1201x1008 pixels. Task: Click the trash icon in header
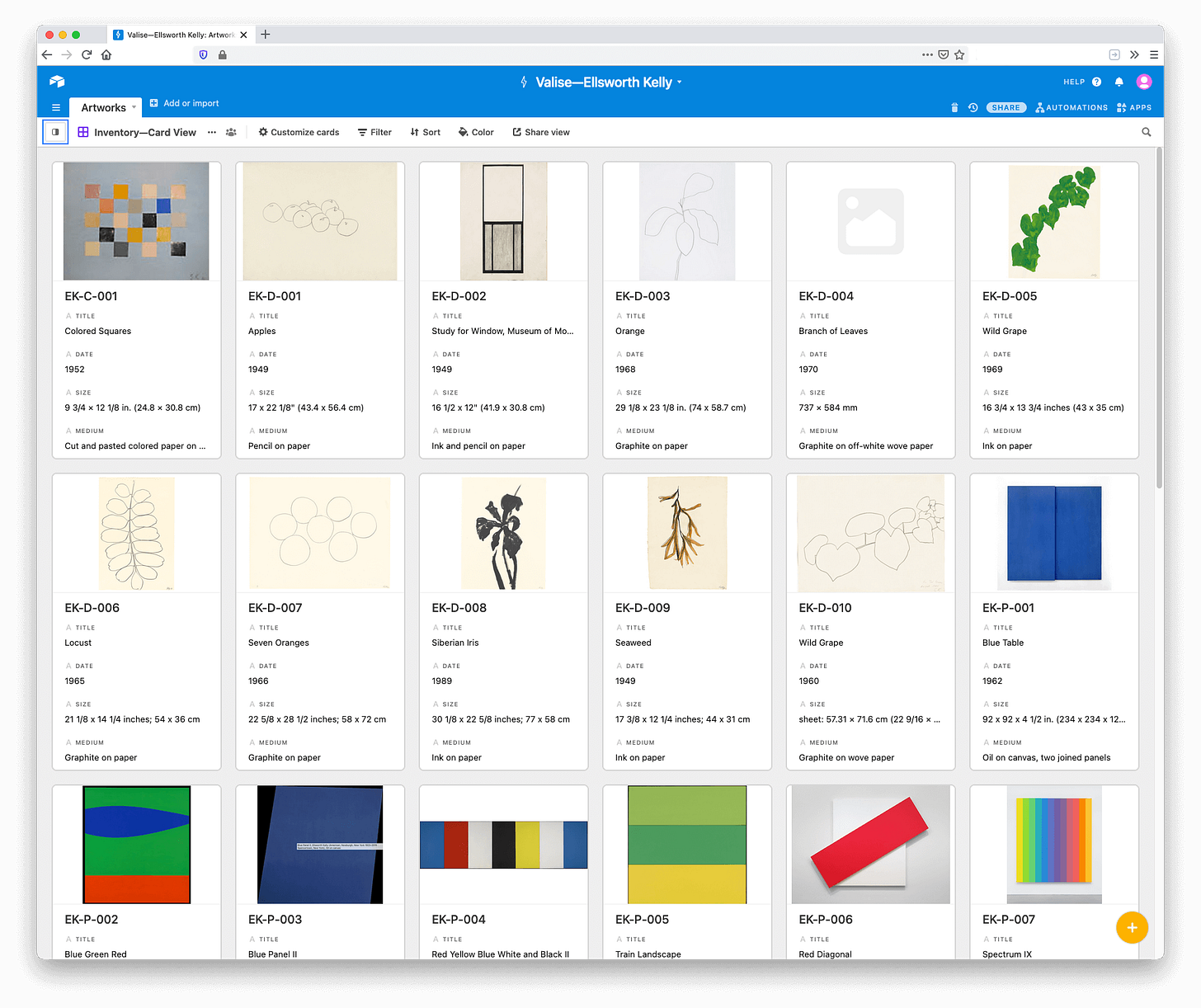click(x=954, y=108)
